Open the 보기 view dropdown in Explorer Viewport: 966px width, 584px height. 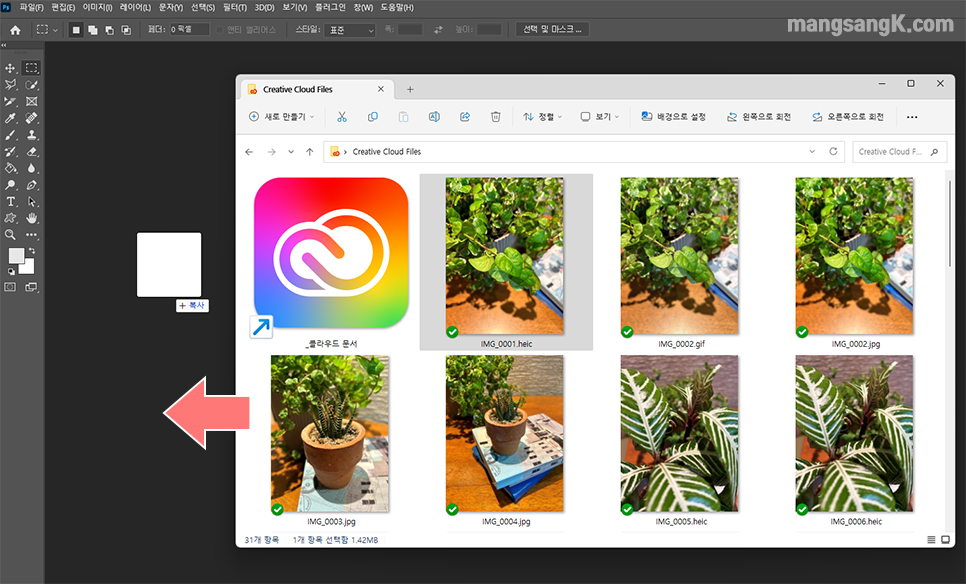click(x=599, y=116)
